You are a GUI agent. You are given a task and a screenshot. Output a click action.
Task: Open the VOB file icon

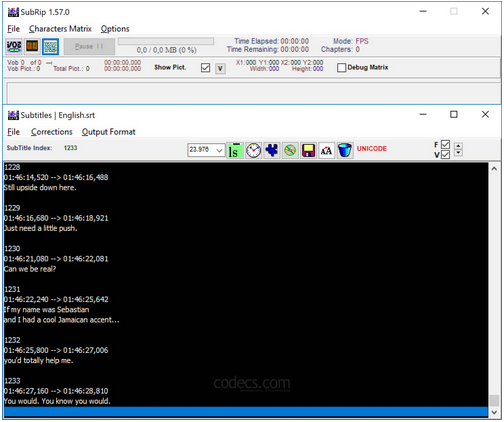click(14, 46)
